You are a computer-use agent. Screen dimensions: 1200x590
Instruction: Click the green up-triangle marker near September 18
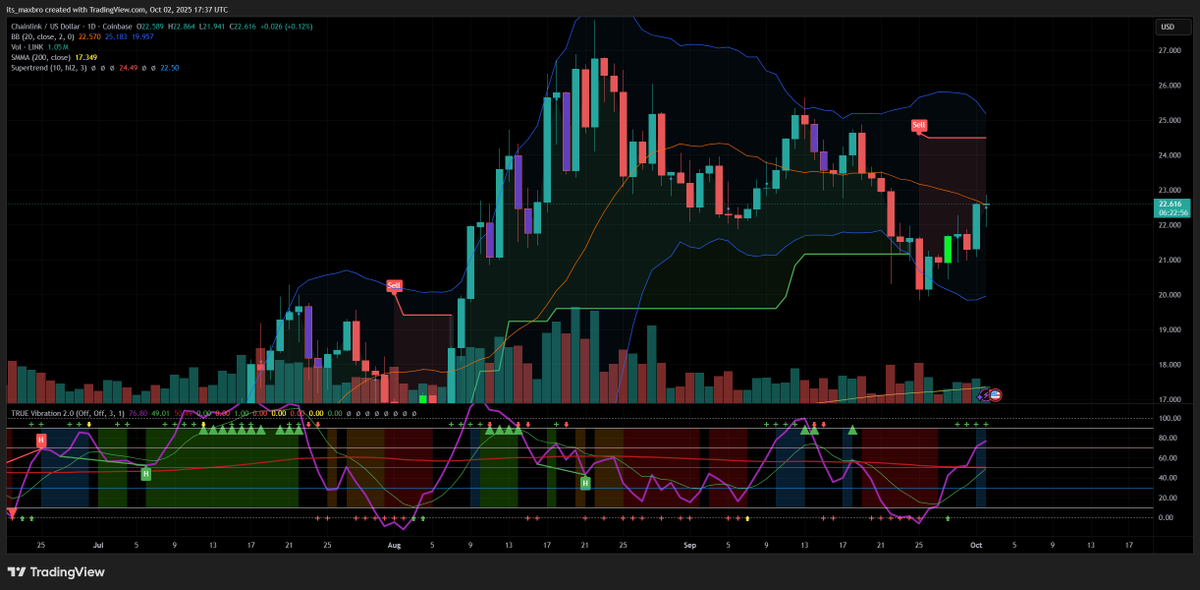coord(853,430)
